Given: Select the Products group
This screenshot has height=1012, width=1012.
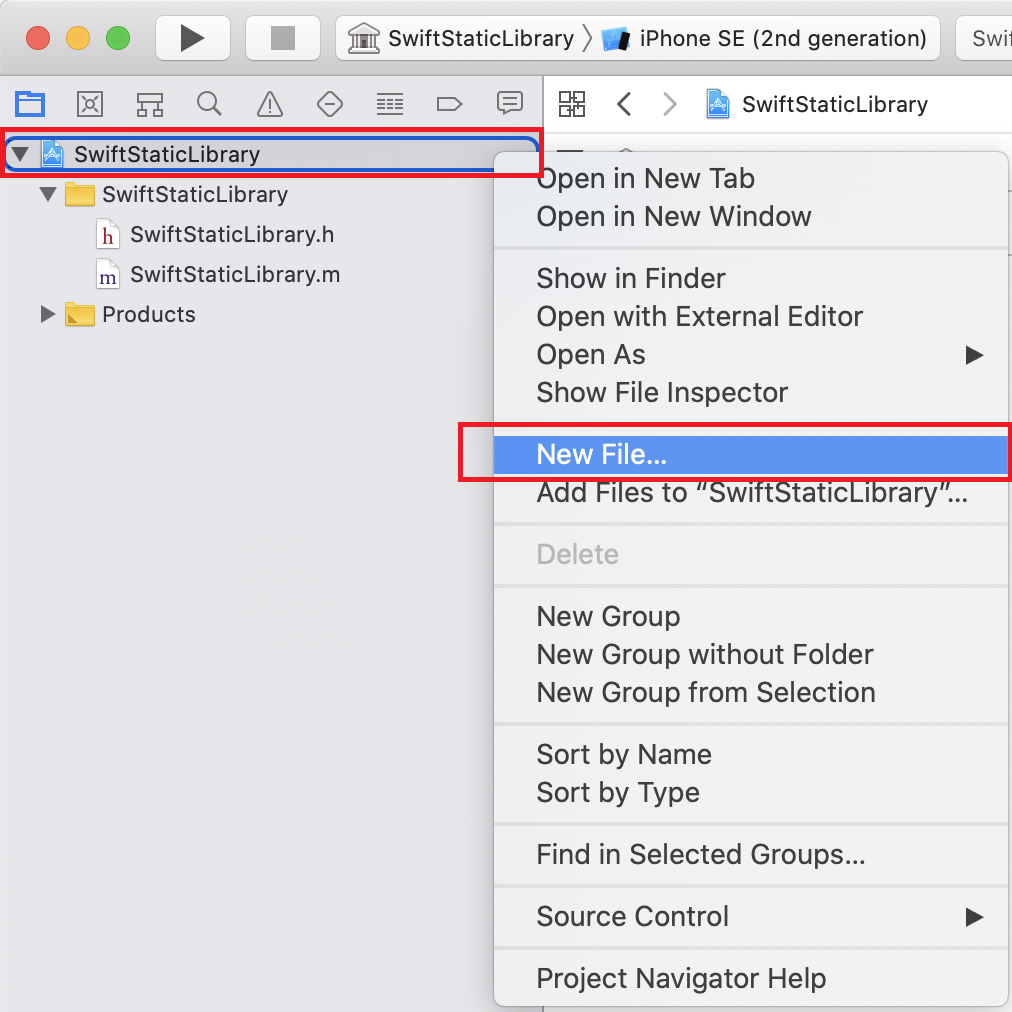Looking at the screenshot, I should click(x=130, y=314).
